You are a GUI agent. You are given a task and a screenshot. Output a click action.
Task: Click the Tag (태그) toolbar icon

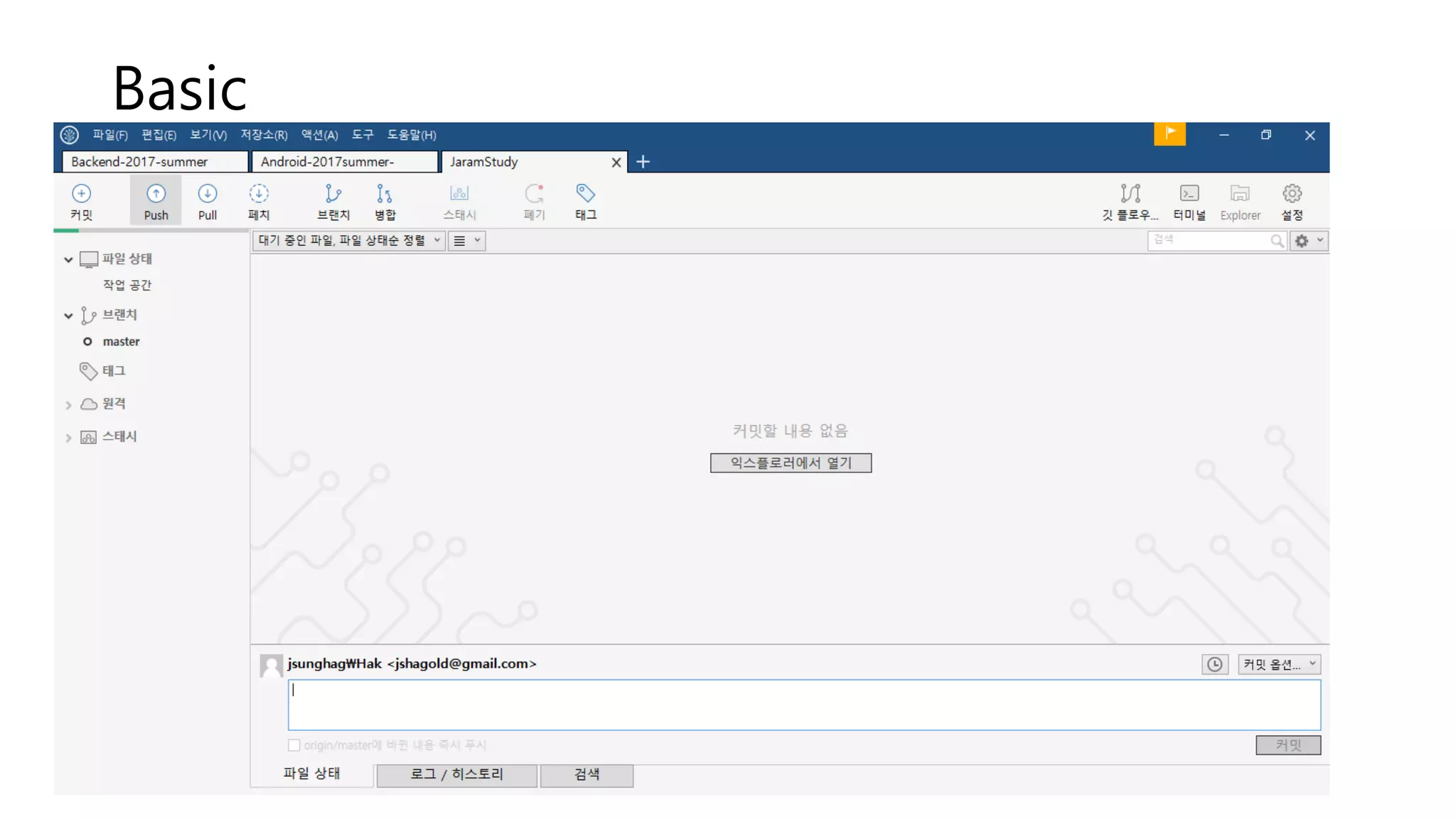point(585,193)
